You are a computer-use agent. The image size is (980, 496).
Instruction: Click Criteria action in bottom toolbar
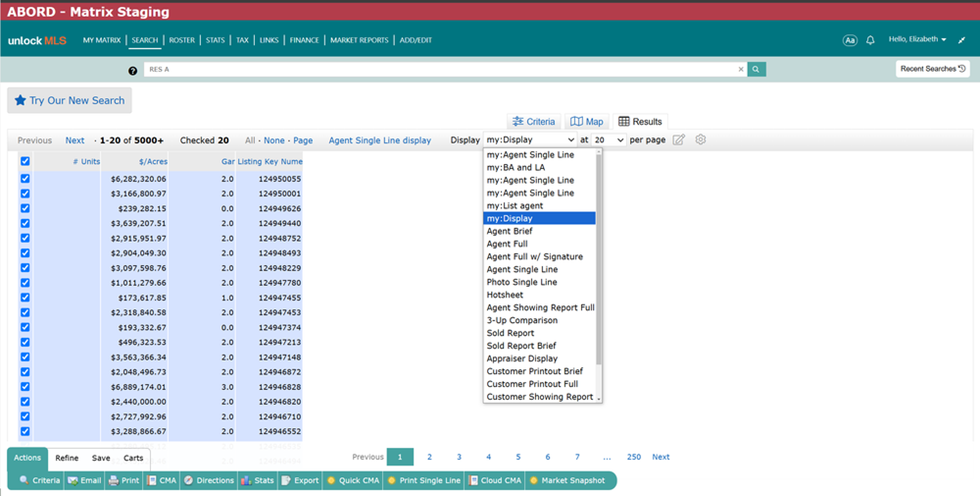tap(39, 480)
